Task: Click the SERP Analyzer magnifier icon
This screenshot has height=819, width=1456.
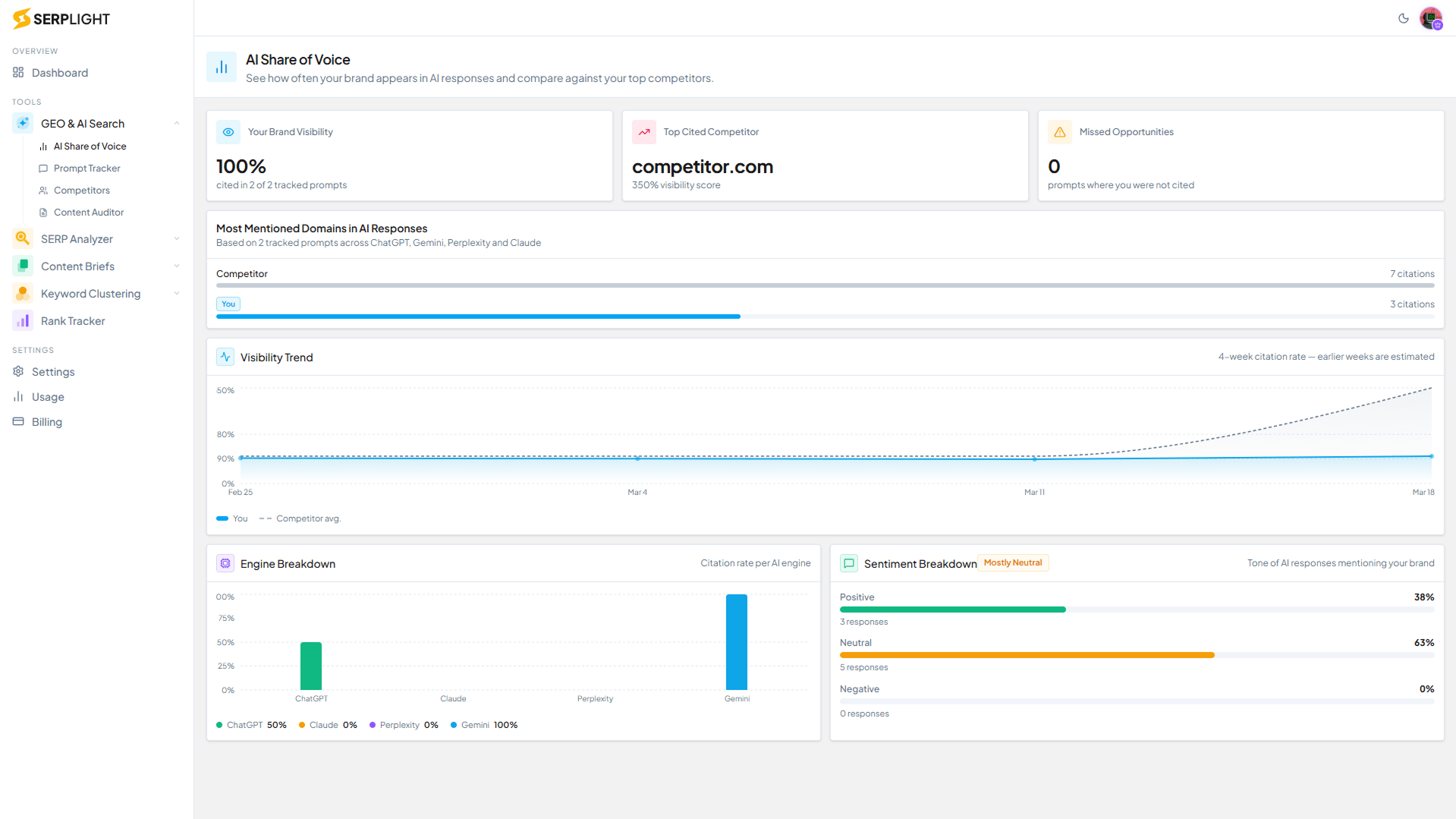Action: (x=23, y=239)
